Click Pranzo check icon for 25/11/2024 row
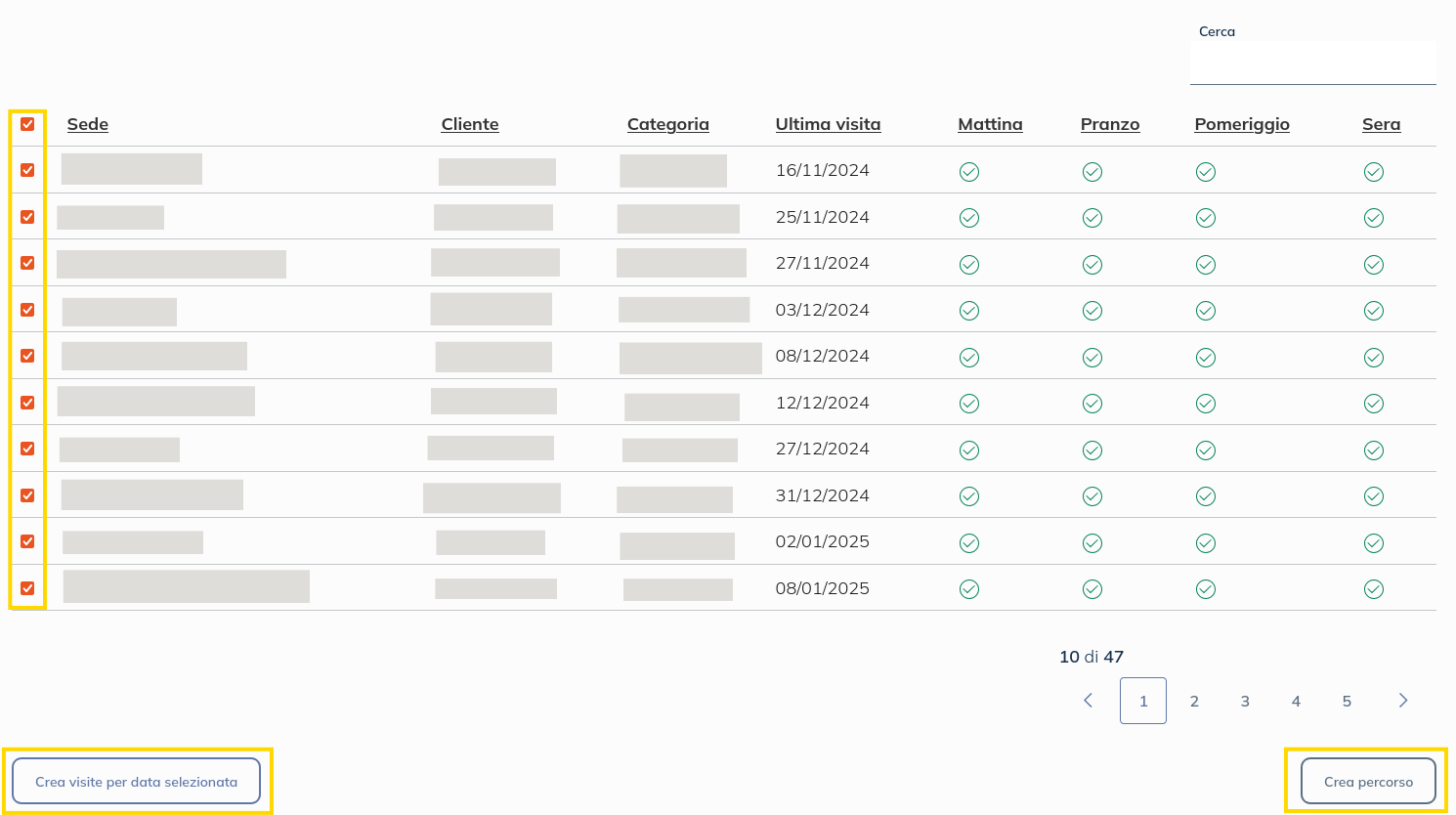The width and height of the screenshot is (1456, 815). click(x=1092, y=218)
